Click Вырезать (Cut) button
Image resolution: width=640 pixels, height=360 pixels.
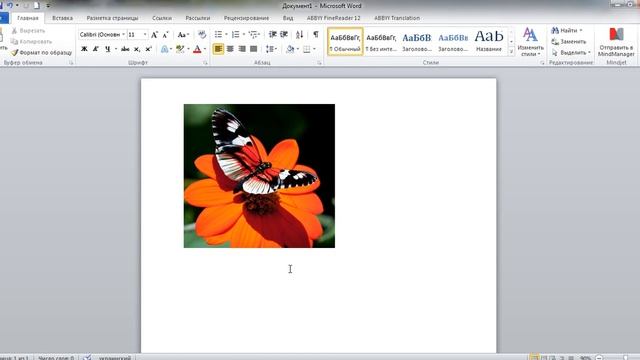click(x=28, y=31)
